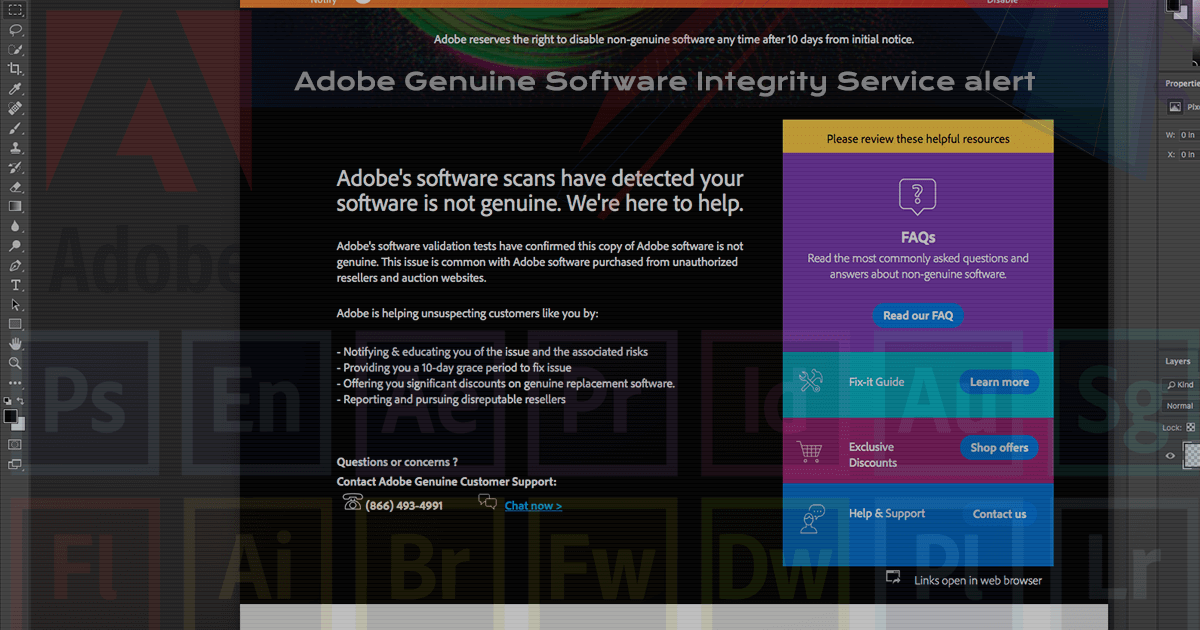1200x630 pixels.
Task: Activate the Eraser tool
Action: click(15, 187)
